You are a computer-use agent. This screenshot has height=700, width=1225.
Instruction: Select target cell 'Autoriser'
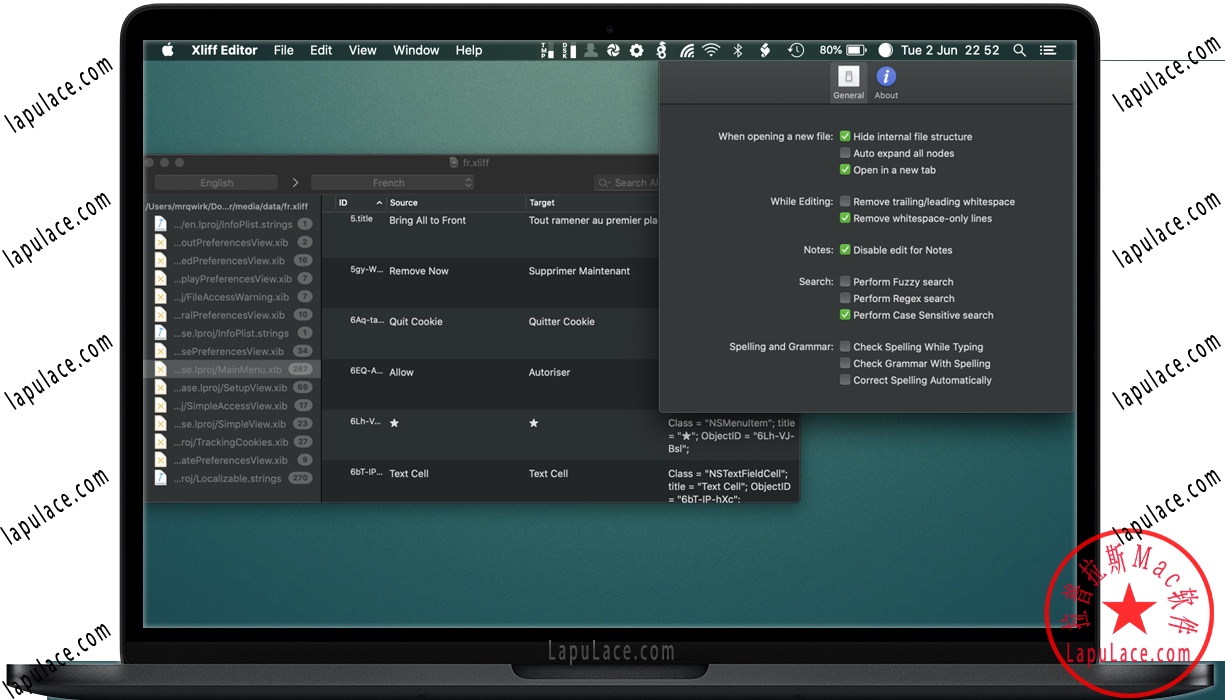549,372
